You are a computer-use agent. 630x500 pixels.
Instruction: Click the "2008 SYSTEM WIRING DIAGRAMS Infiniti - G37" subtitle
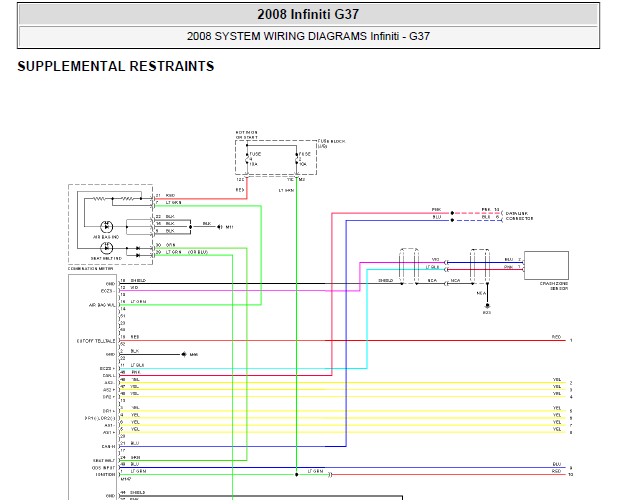(x=308, y=36)
